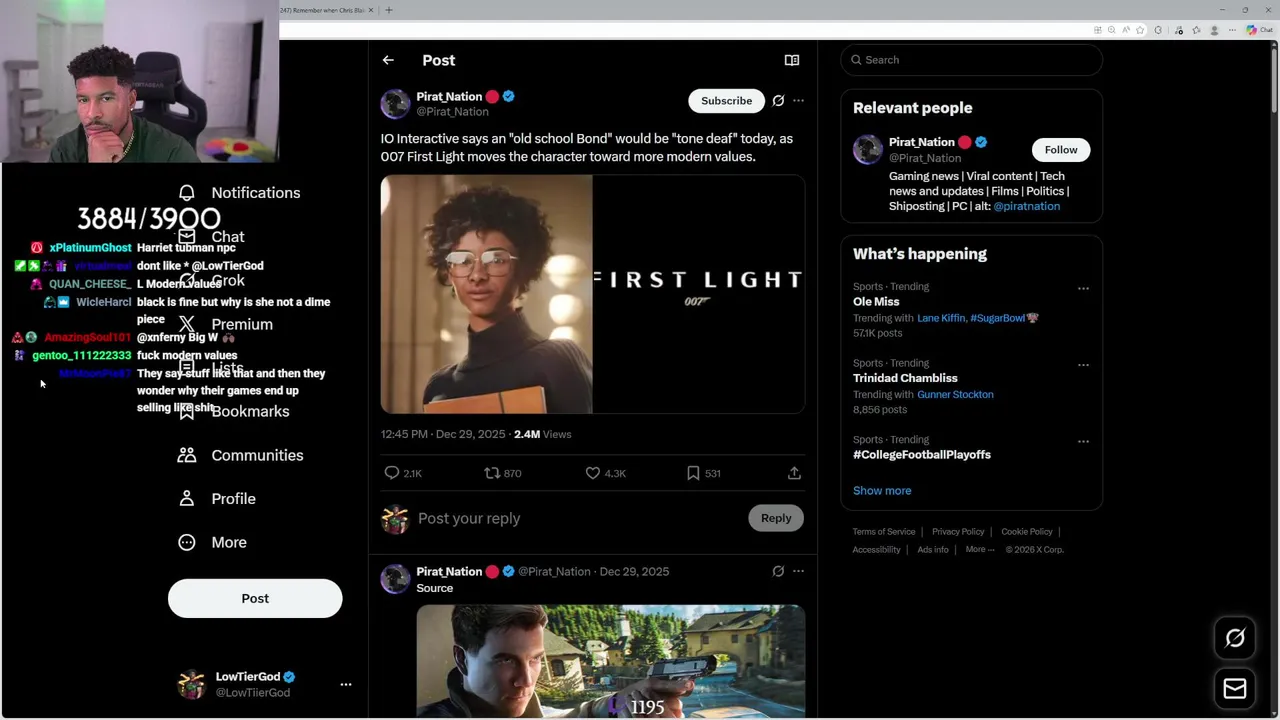Close the Chris Blair browser tab
The width and height of the screenshot is (1280, 720).
click(x=371, y=10)
